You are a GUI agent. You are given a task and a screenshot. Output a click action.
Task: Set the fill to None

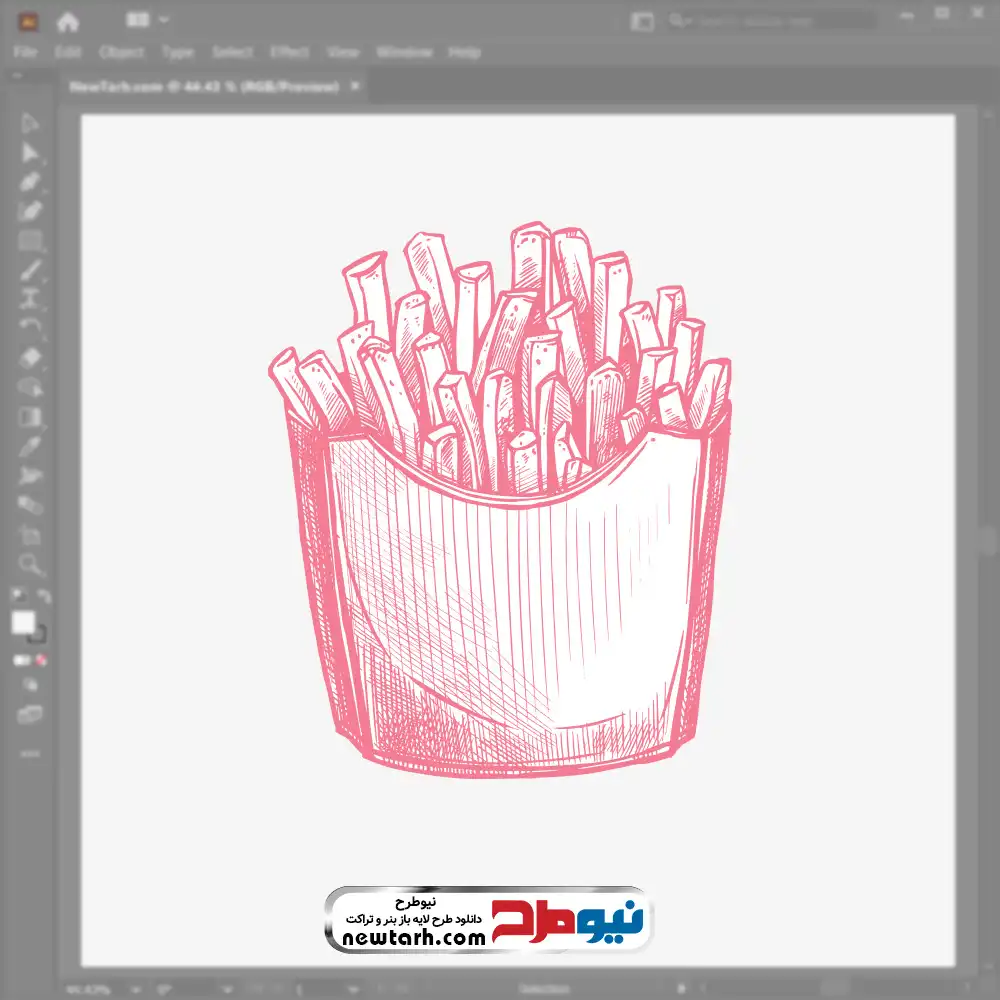(x=42, y=660)
